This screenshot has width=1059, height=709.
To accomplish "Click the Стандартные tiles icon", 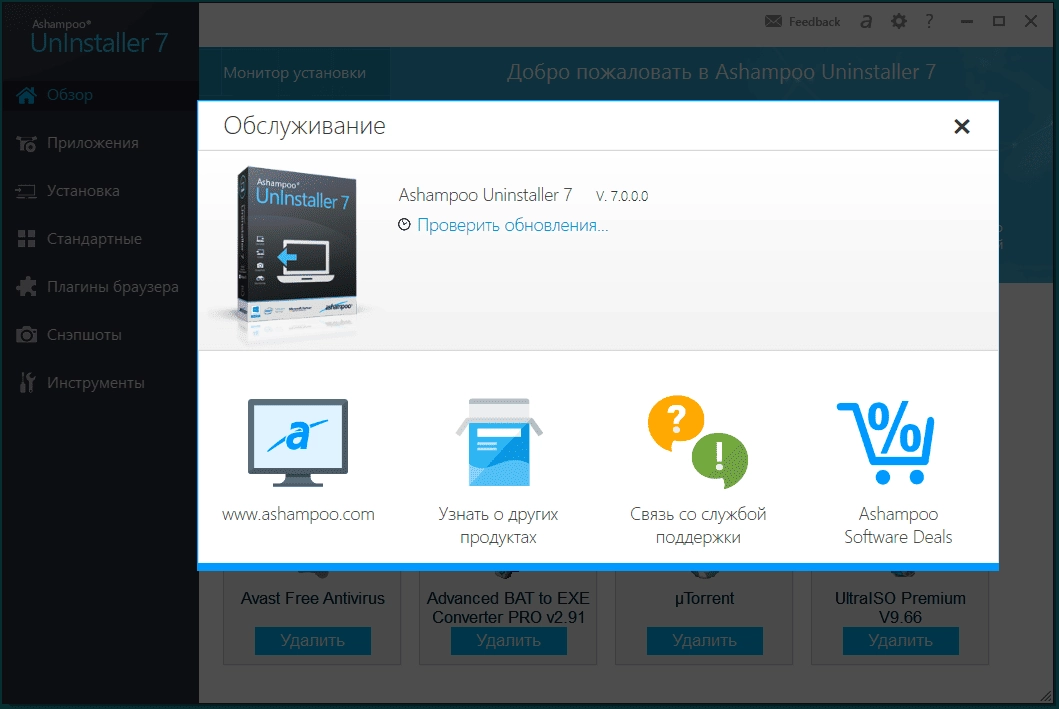I will point(26,239).
